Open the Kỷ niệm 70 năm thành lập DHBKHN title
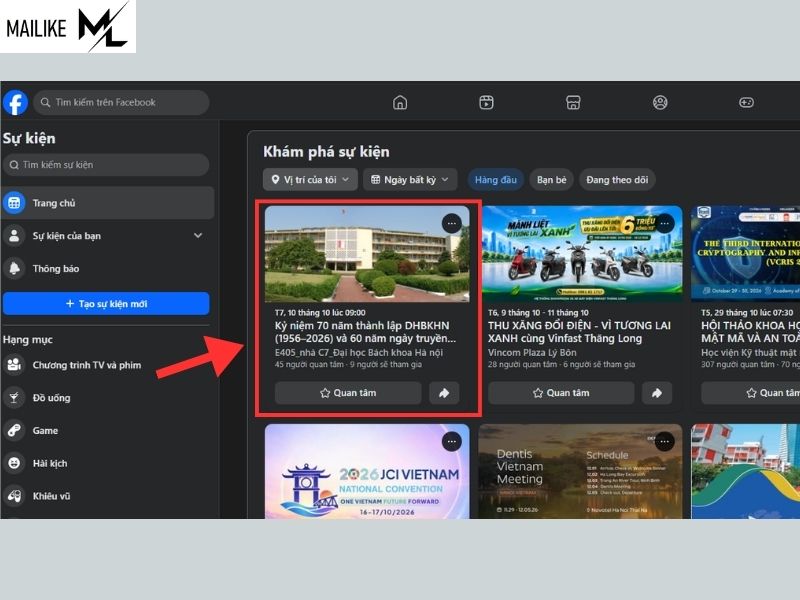The width and height of the screenshot is (800, 600). coord(365,332)
